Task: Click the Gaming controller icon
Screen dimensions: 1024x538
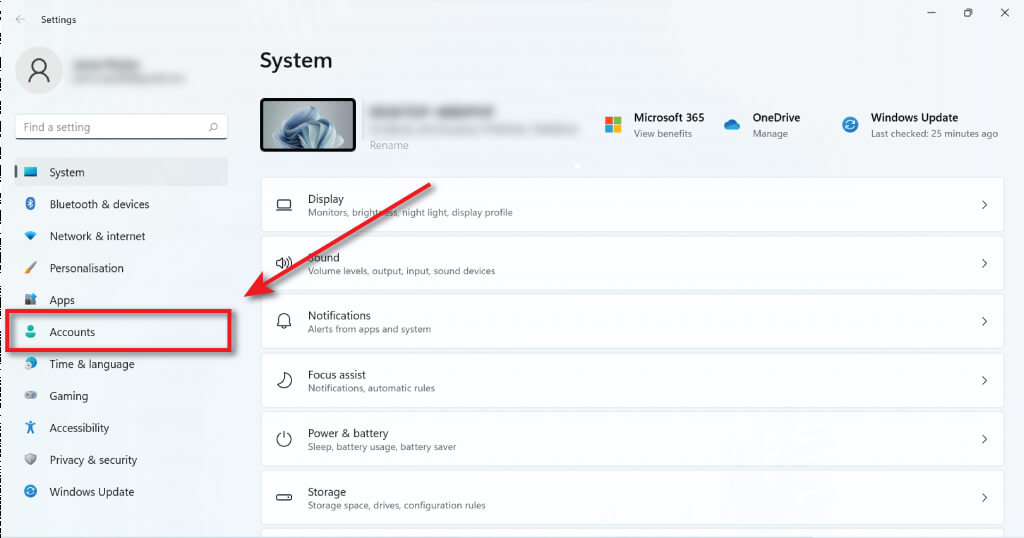Action: (31, 396)
